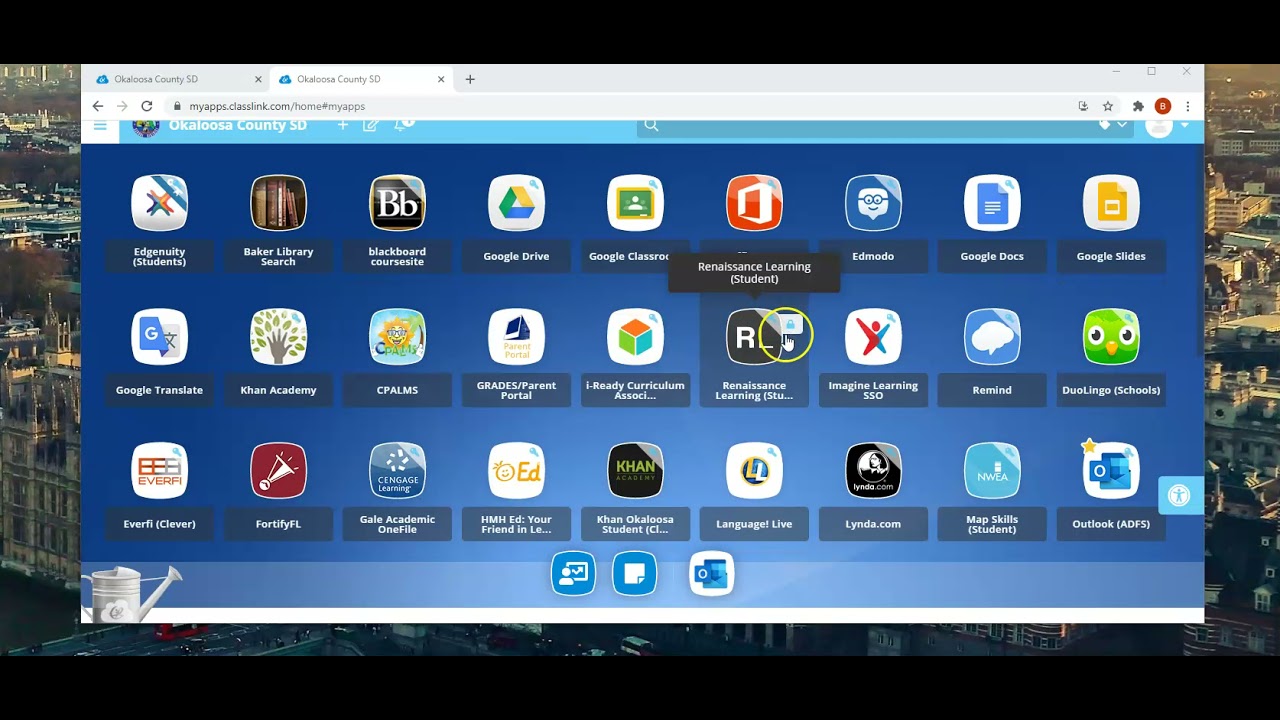Screen dimensions: 1280x720
Task: Launch the Google Drive app
Action: click(516, 203)
